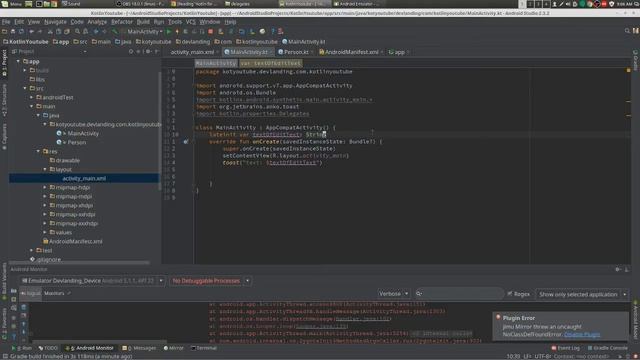Open the Analyze menu

click(97, 22)
